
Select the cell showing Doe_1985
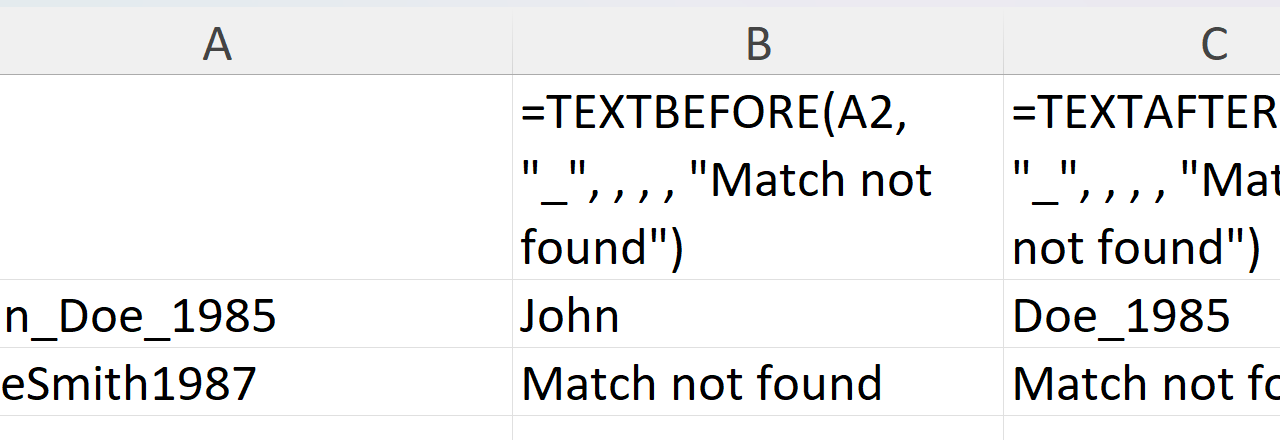pyautogui.click(x=1121, y=316)
